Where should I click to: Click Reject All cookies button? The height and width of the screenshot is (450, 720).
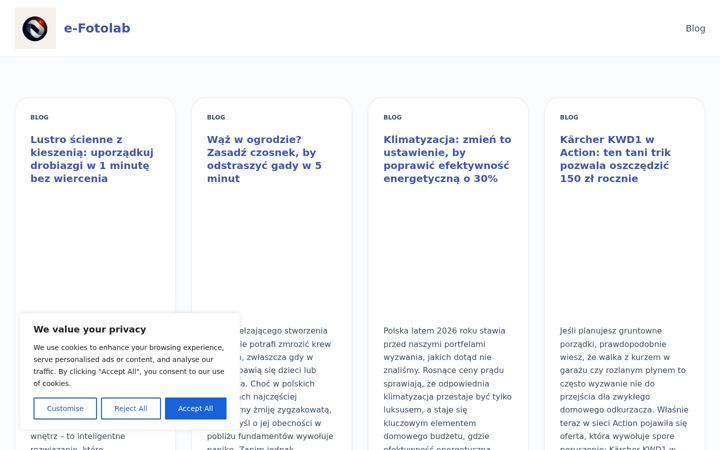[x=131, y=408]
